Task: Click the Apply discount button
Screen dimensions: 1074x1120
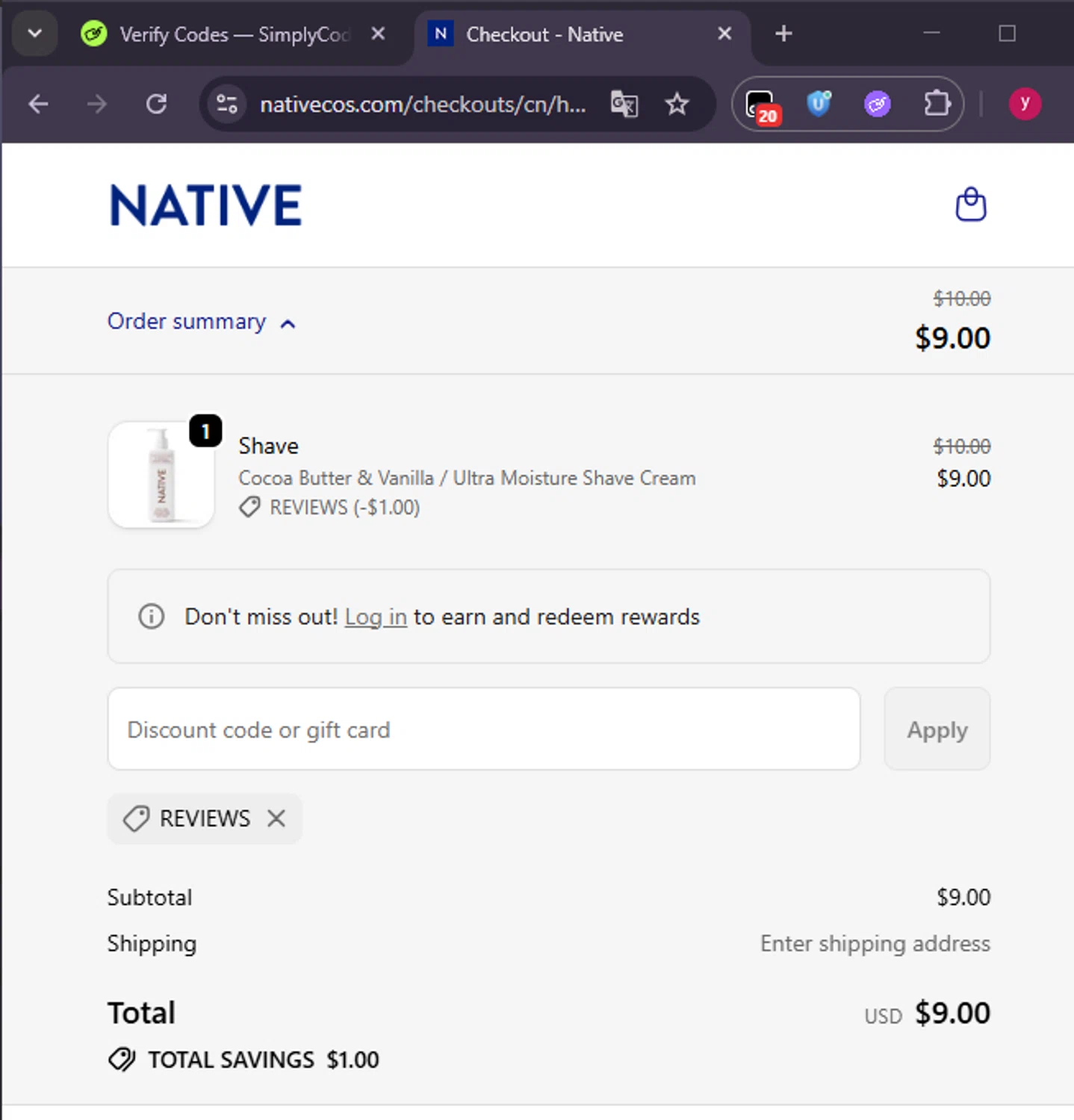Action: (937, 729)
